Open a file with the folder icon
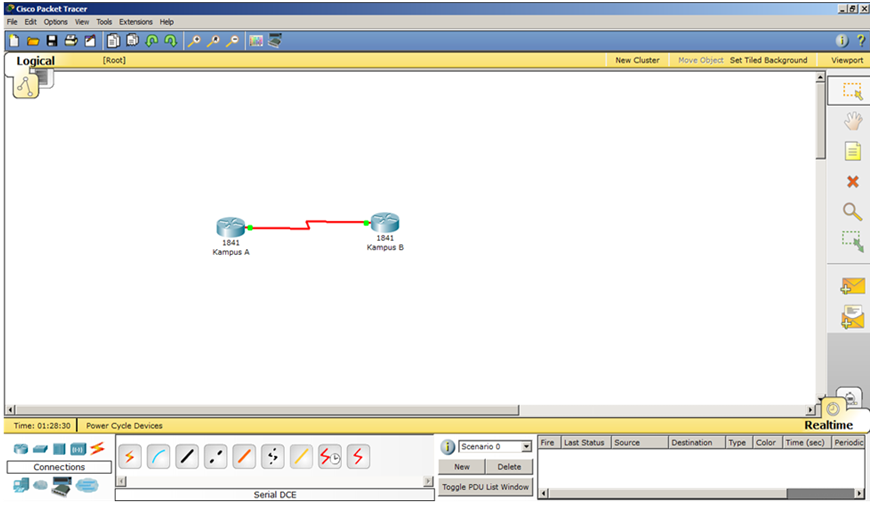This screenshot has width=872, height=505. pyautogui.click(x=33, y=41)
